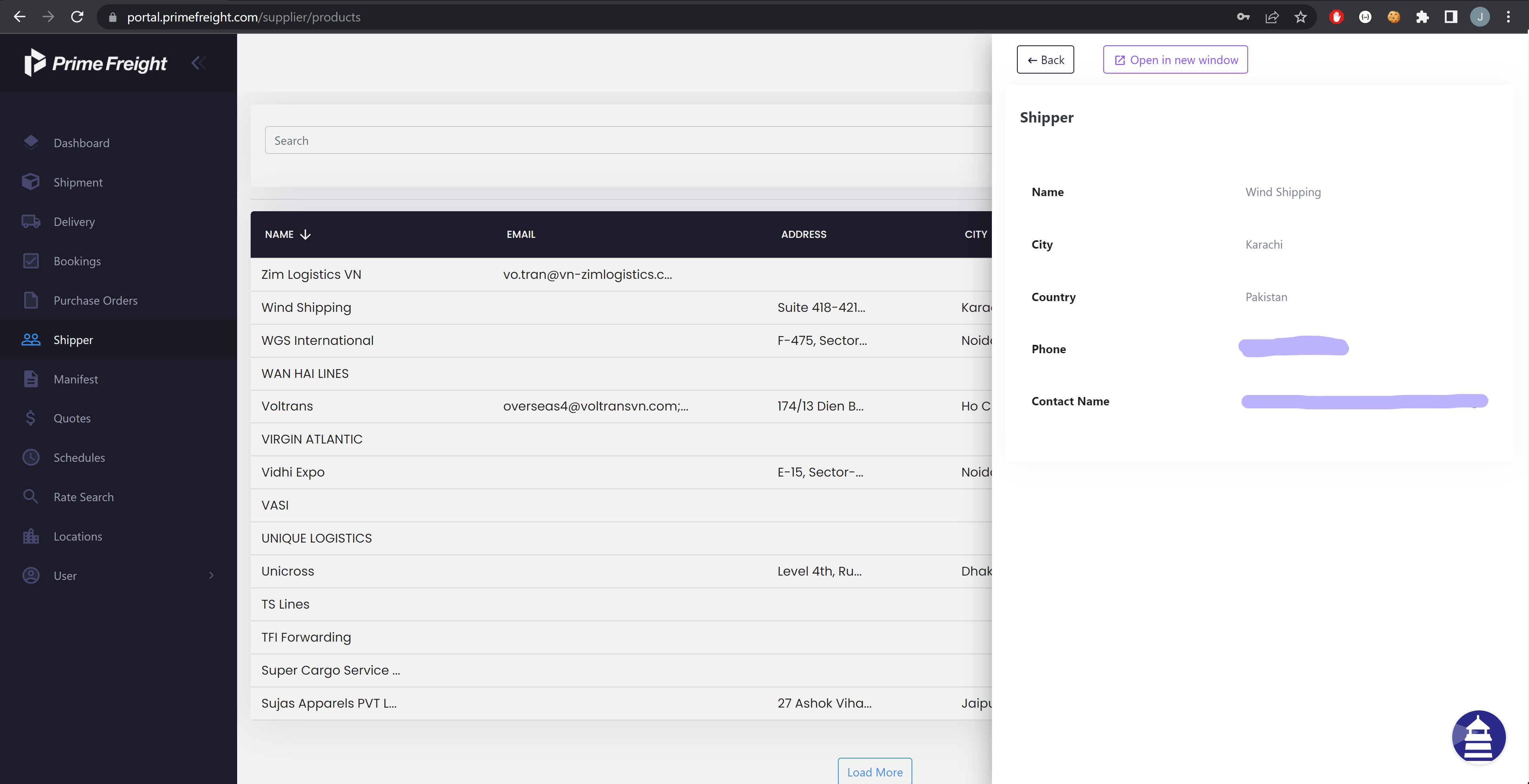Click the Purchase Orders document icon
Image resolution: width=1529 pixels, height=784 pixels.
pos(31,300)
